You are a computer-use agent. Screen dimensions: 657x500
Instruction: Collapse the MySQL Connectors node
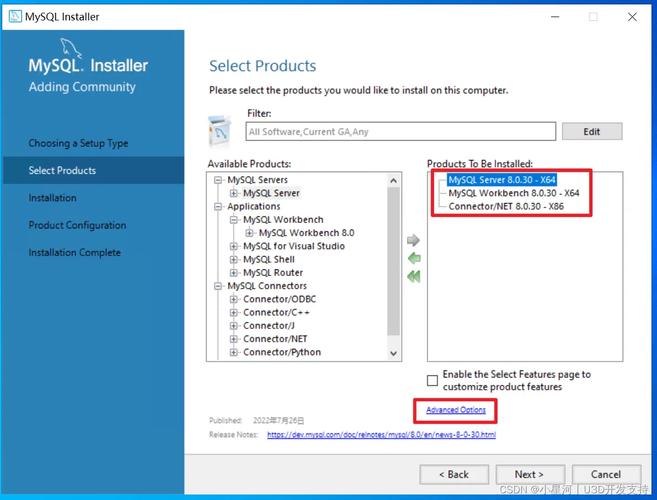pyautogui.click(x=218, y=286)
